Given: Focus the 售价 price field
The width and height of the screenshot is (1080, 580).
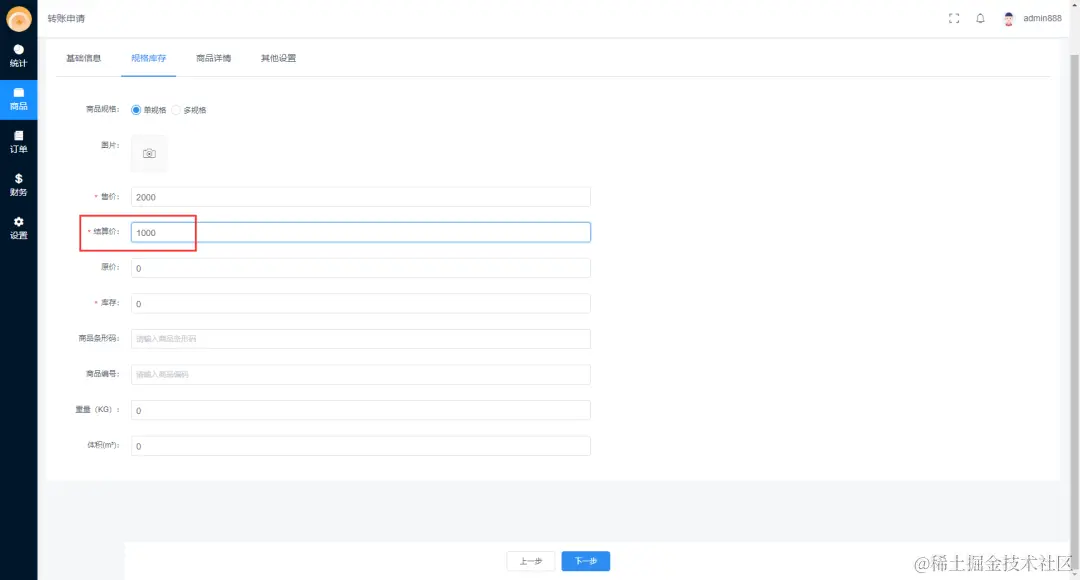Looking at the screenshot, I should tap(360, 197).
